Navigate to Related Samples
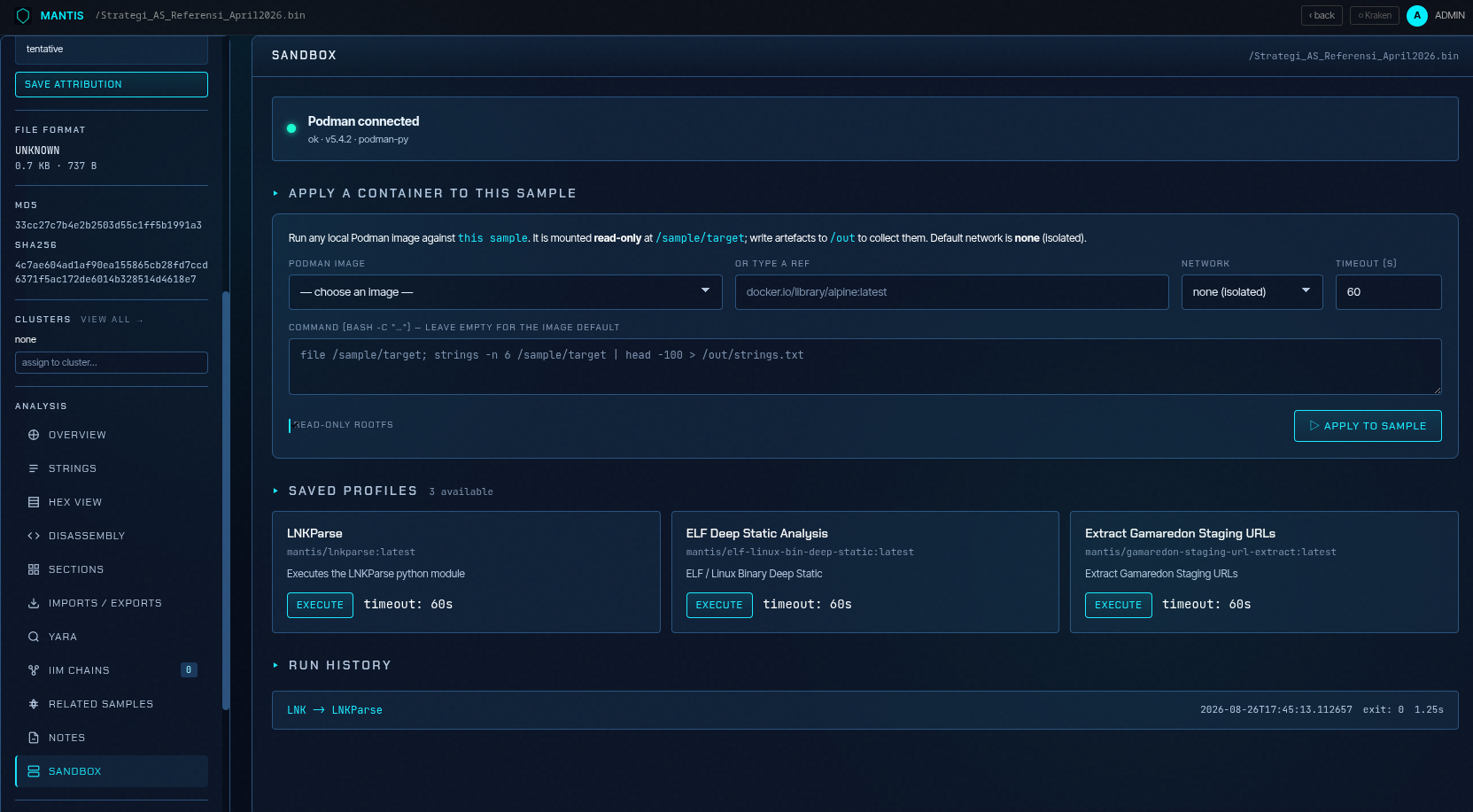This screenshot has height=812, width=1473. coord(112,704)
